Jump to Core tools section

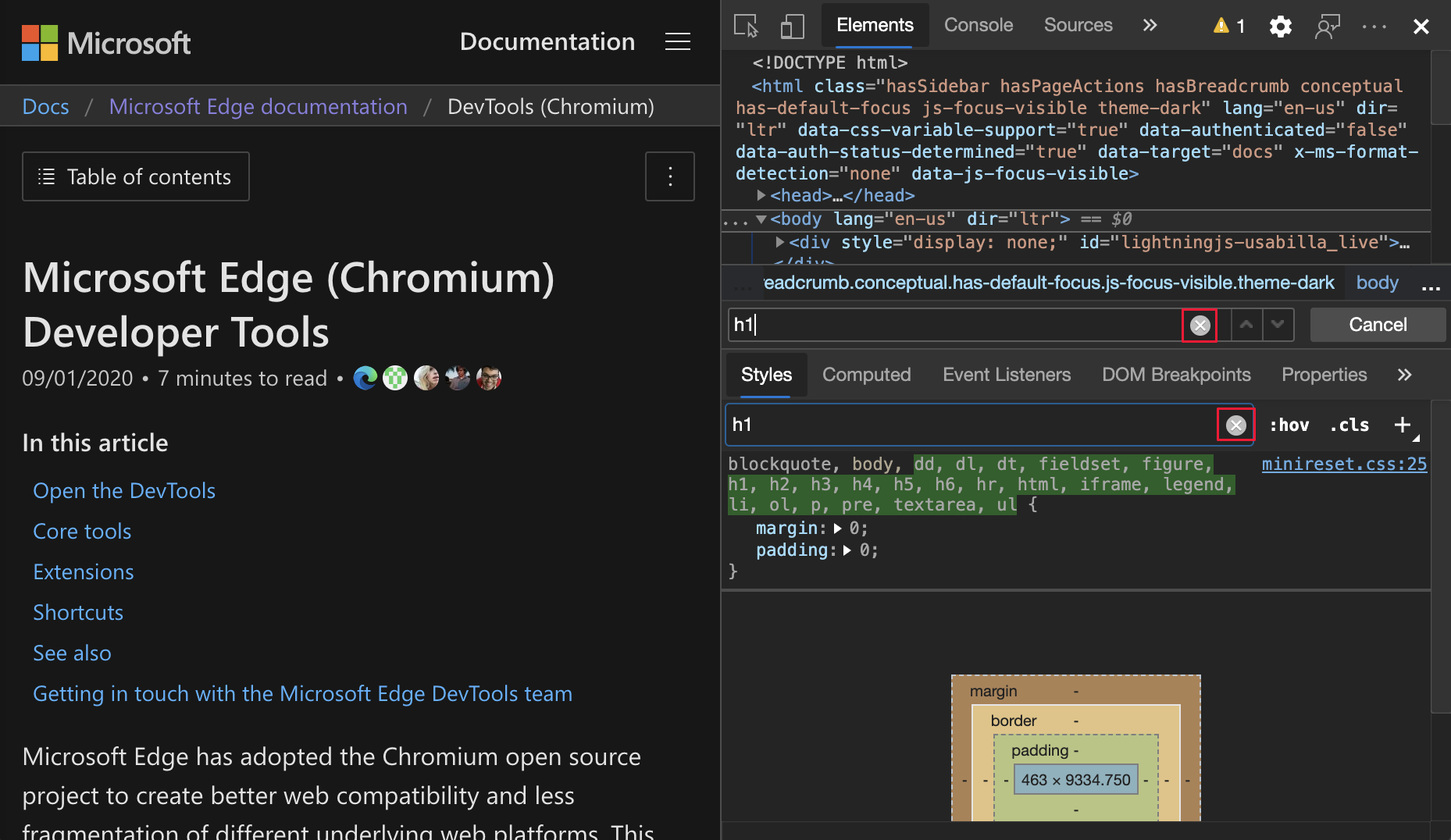82,531
